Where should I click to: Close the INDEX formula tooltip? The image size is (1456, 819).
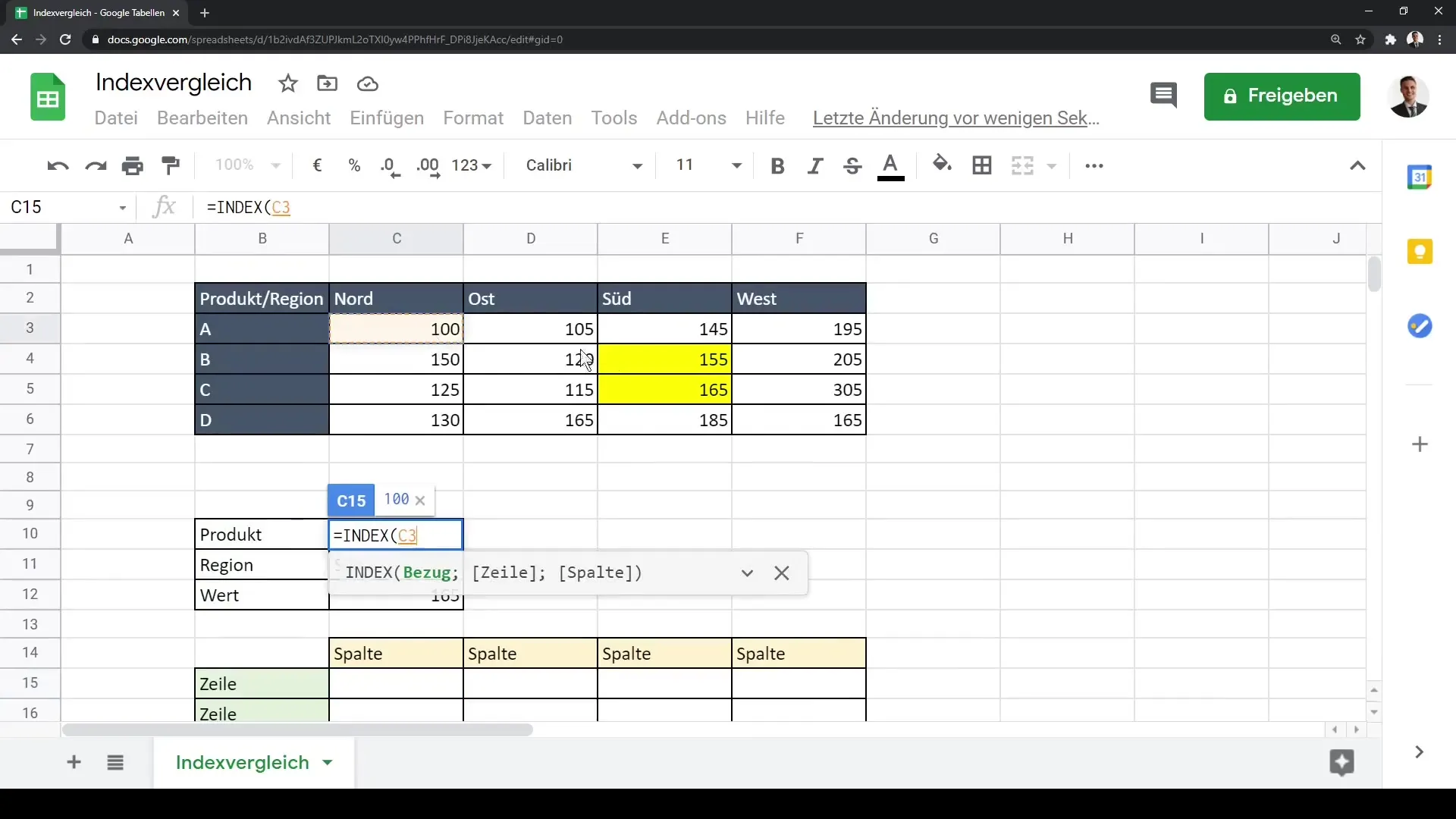[x=781, y=572]
